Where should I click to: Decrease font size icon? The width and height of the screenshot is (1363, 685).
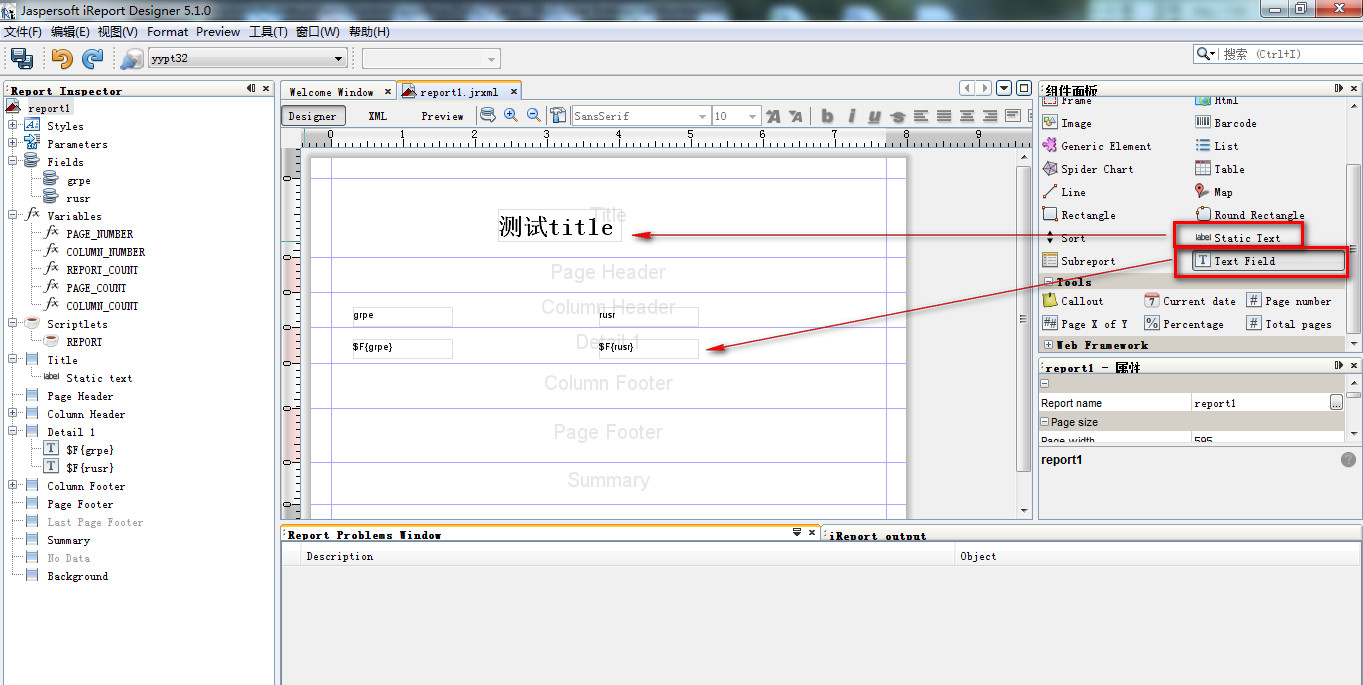click(x=796, y=116)
